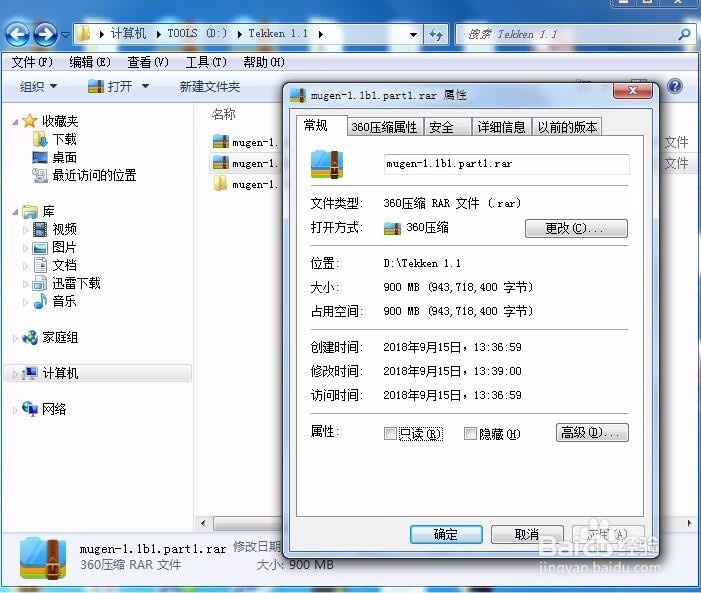Go back with Explorer back arrow
The height and width of the screenshot is (593, 701).
pyautogui.click(x=17, y=34)
